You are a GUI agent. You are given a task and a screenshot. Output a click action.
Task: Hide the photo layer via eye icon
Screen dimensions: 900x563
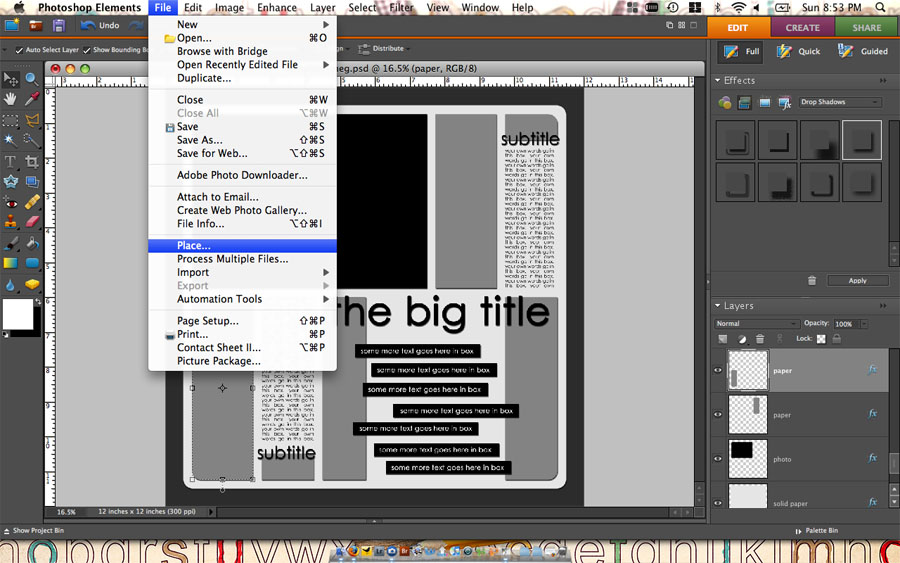pos(717,458)
